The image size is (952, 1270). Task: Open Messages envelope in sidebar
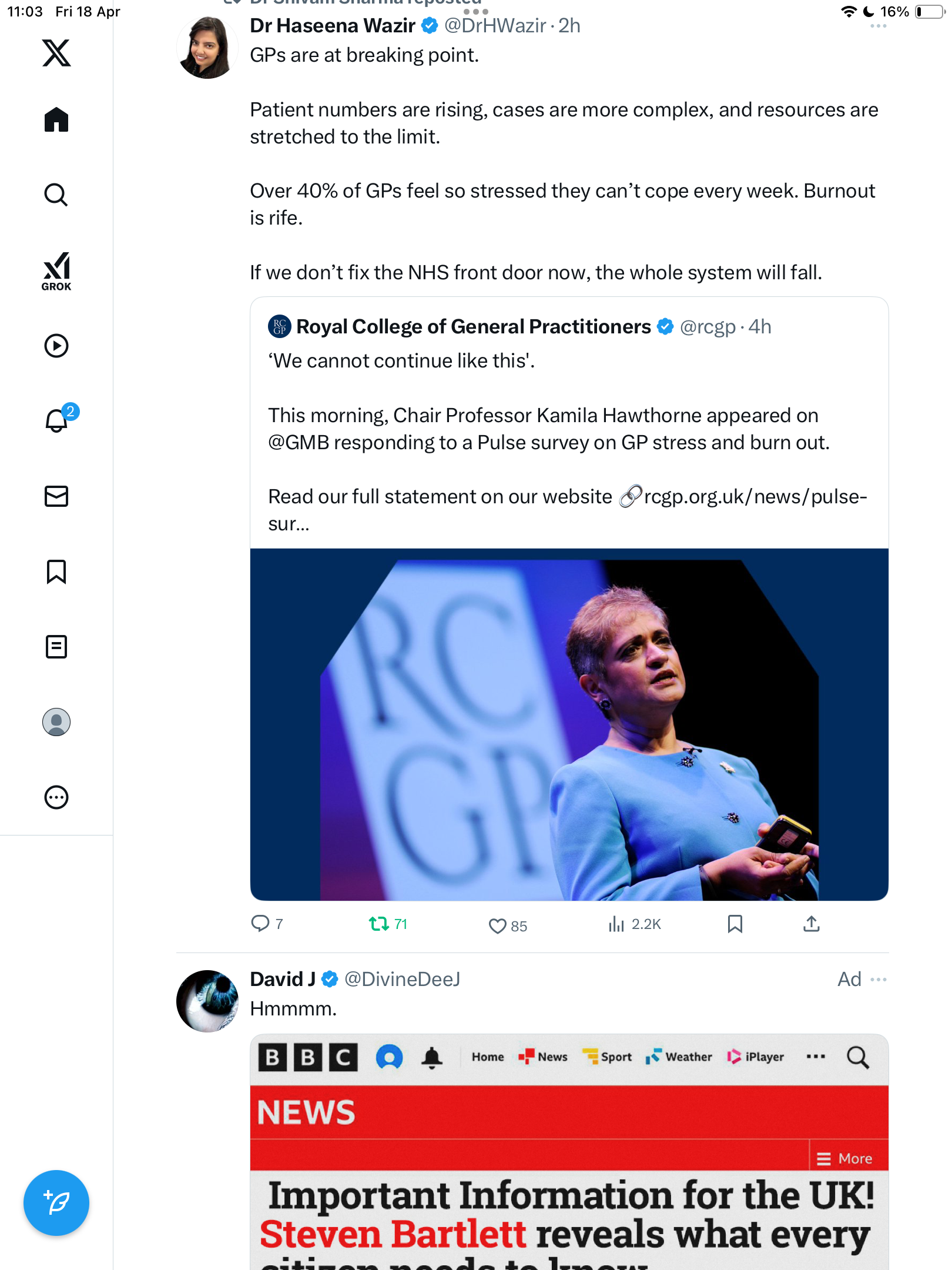pos(56,496)
